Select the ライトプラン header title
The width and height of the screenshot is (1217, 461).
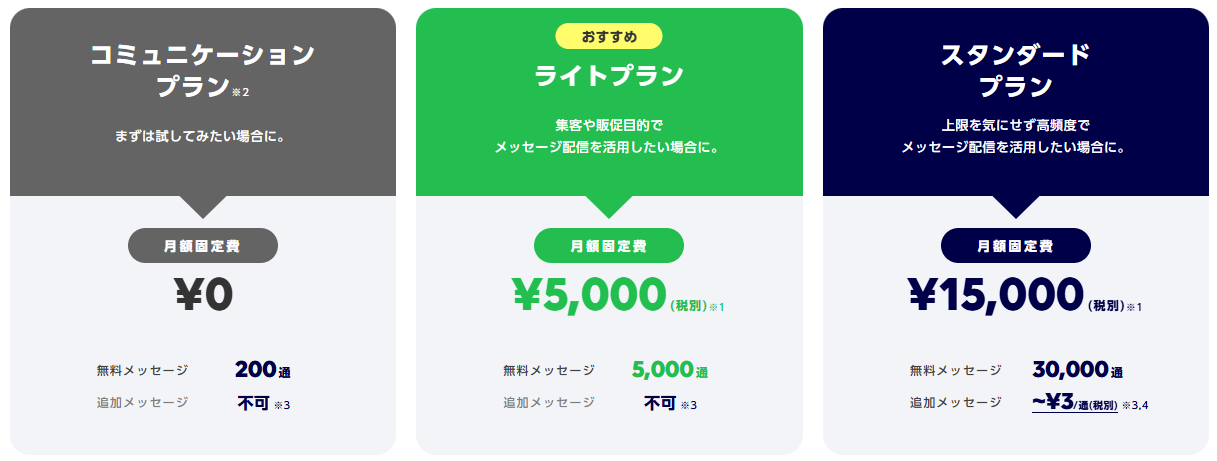click(609, 75)
